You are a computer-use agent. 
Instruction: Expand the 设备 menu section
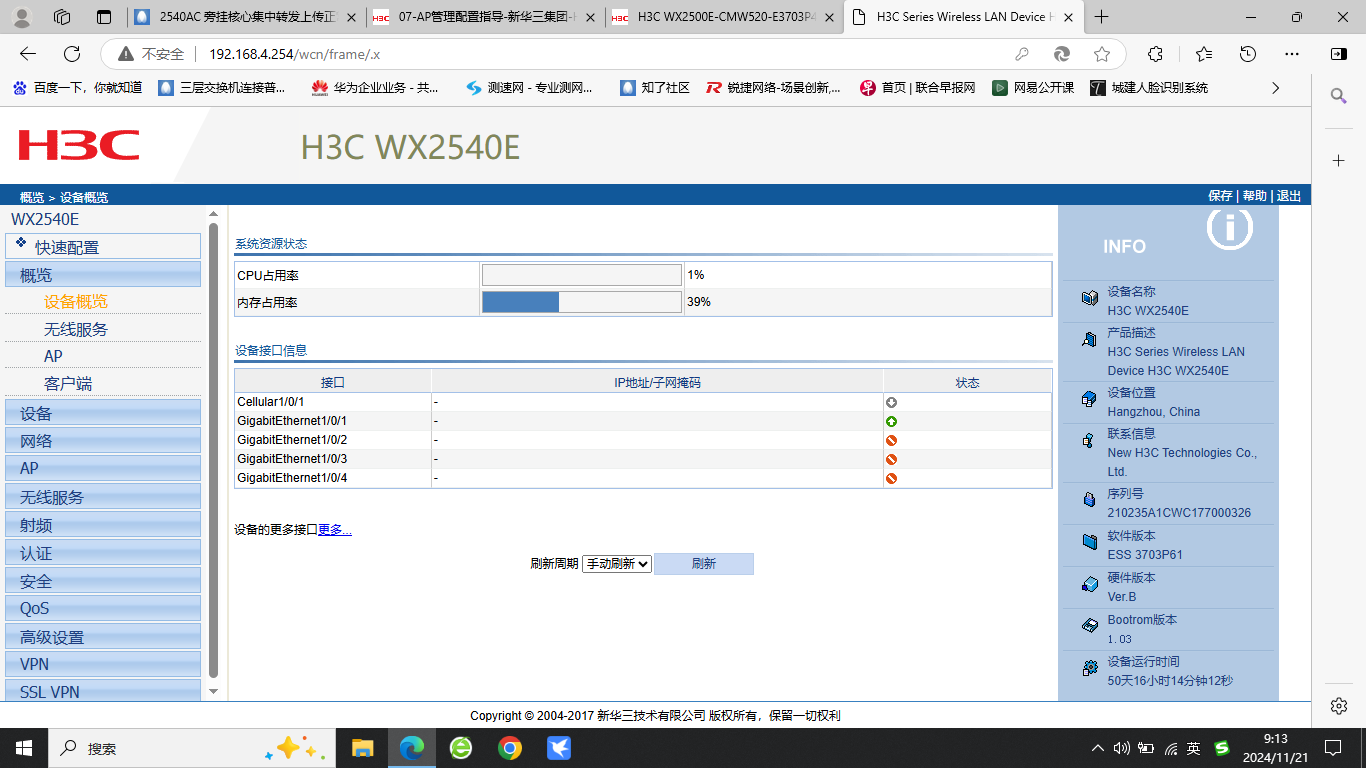(x=103, y=413)
